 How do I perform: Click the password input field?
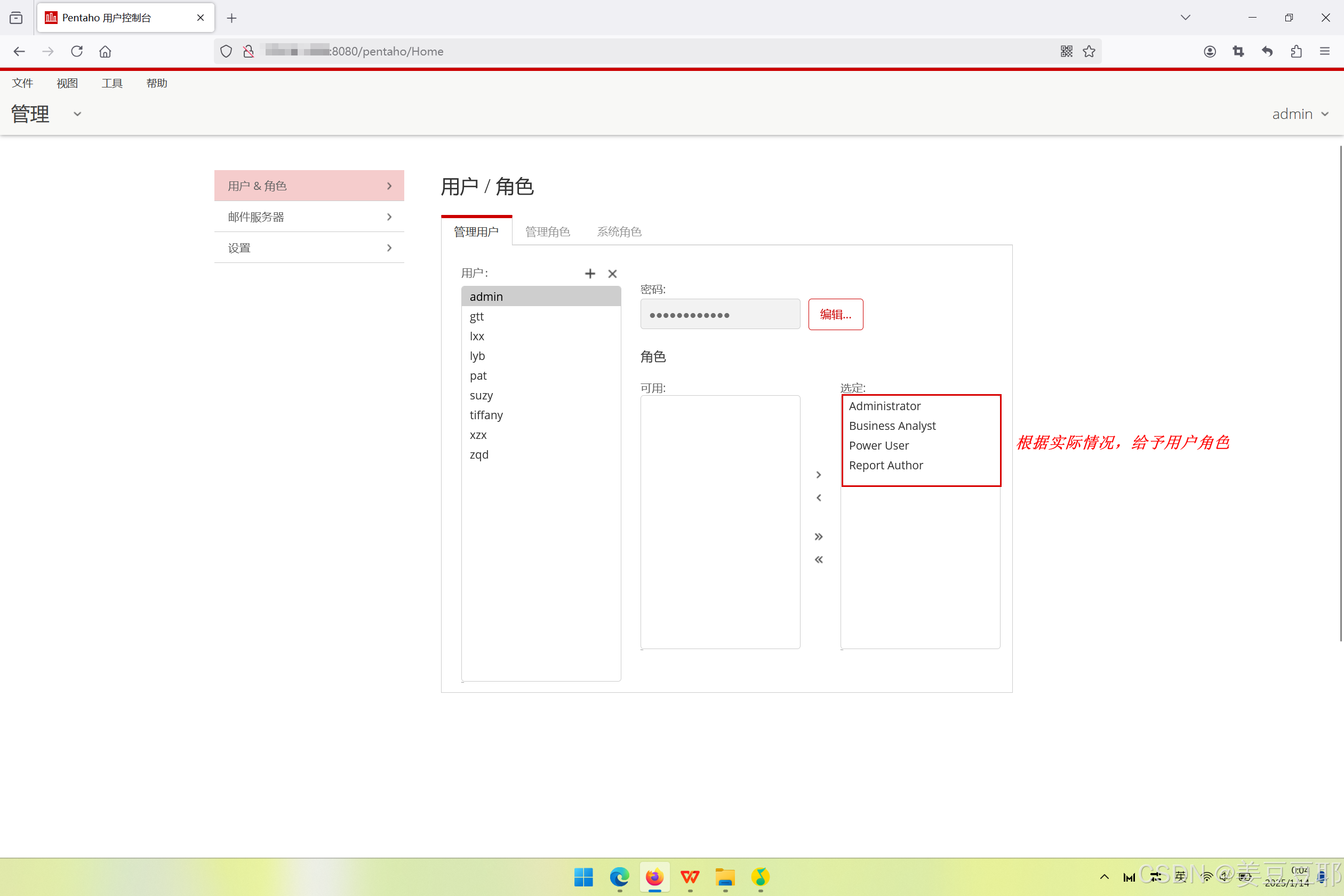719,314
